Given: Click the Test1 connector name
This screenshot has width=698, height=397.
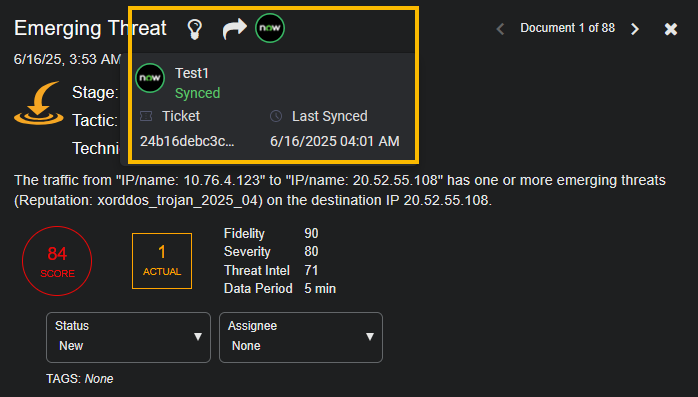Looking at the screenshot, I should pos(192,73).
